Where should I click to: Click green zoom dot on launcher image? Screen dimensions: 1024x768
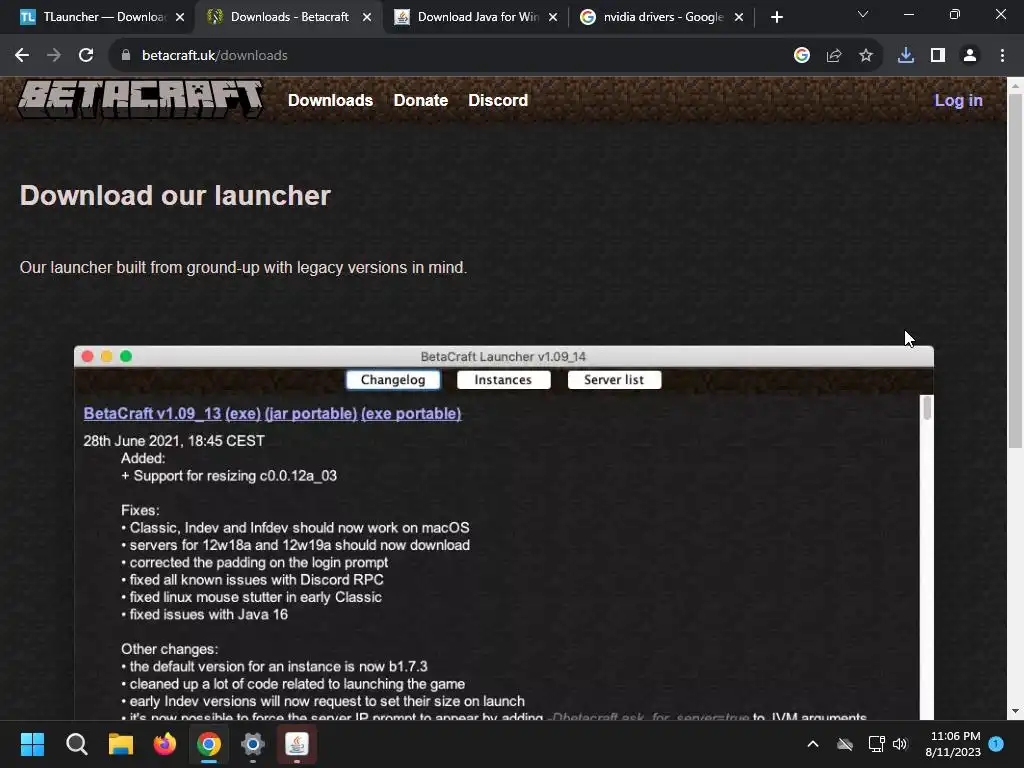coord(126,356)
